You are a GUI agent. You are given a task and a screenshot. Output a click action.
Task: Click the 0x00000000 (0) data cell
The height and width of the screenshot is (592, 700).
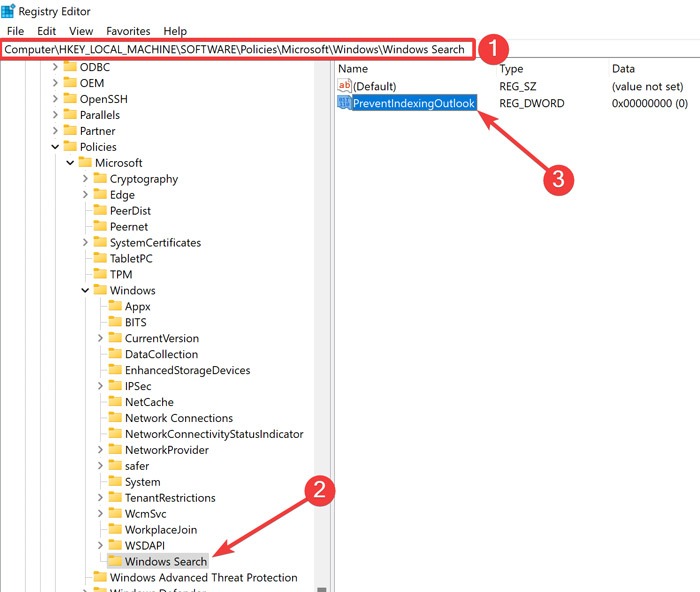(x=650, y=103)
